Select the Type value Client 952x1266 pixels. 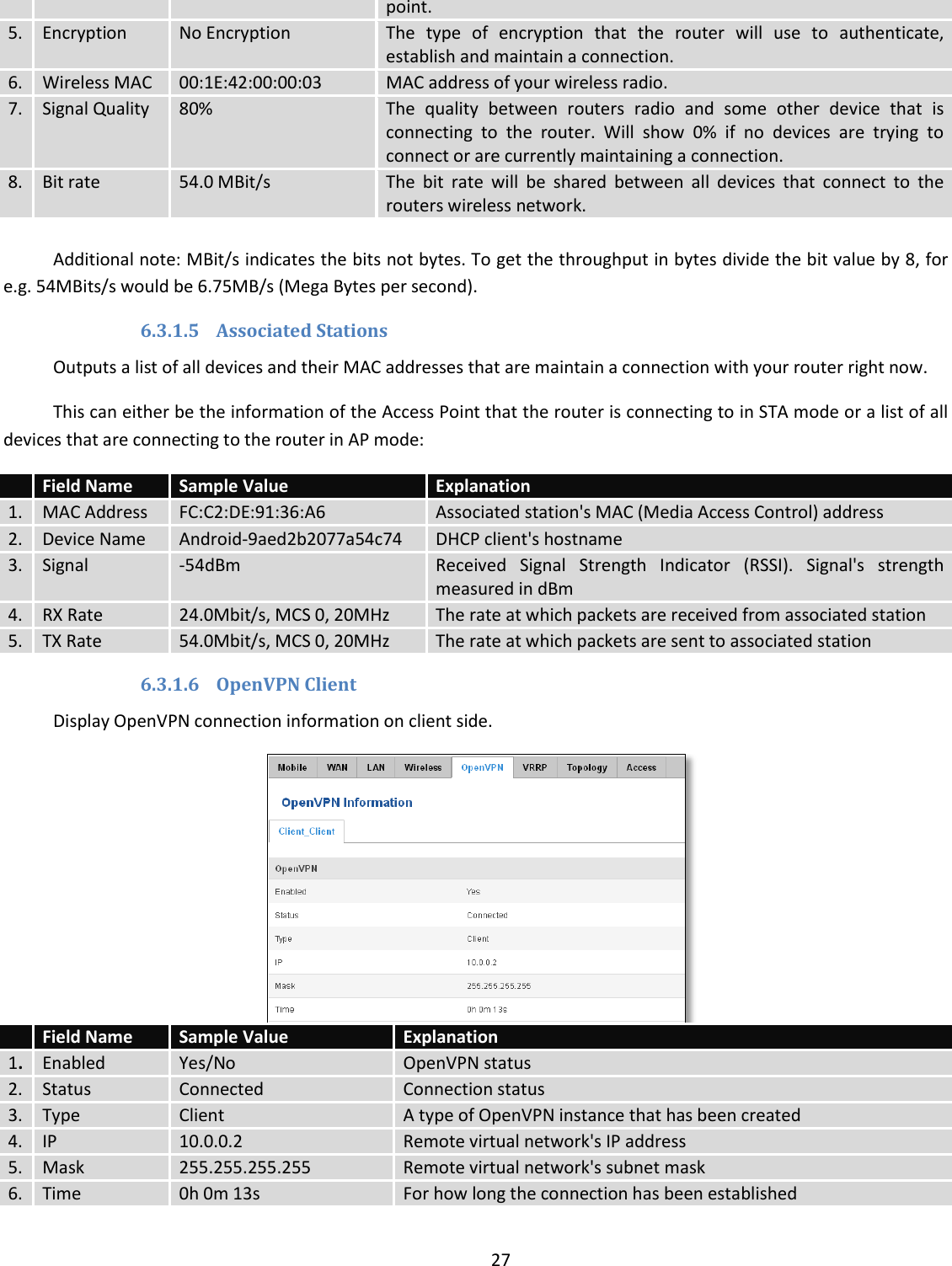477,938
